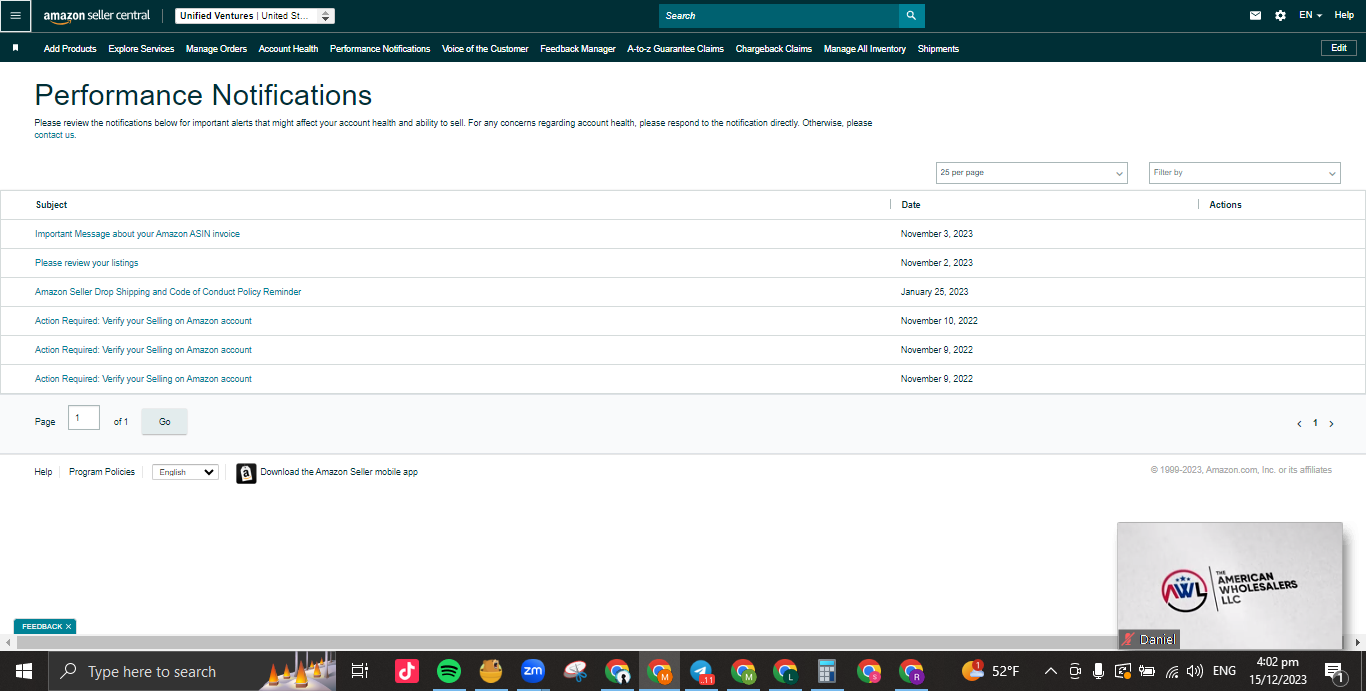Click the Go page button
The height and width of the screenshot is (691, 1366).
(164, 422)
